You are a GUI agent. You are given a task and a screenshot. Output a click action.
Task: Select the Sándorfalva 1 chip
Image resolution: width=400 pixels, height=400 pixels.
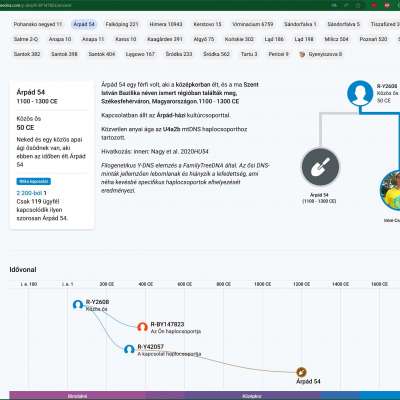coord(300,24)
